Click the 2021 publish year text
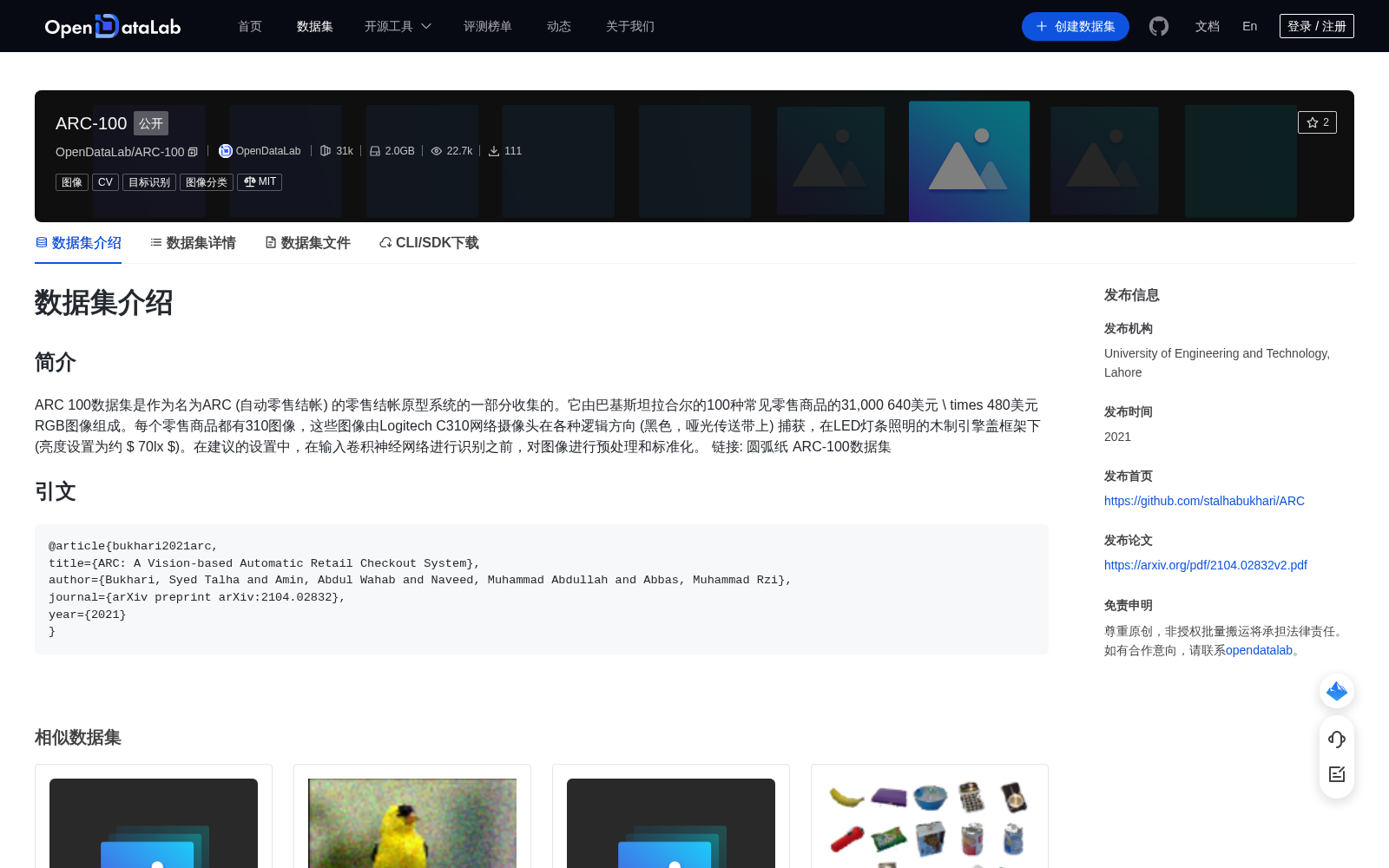 1117,437
